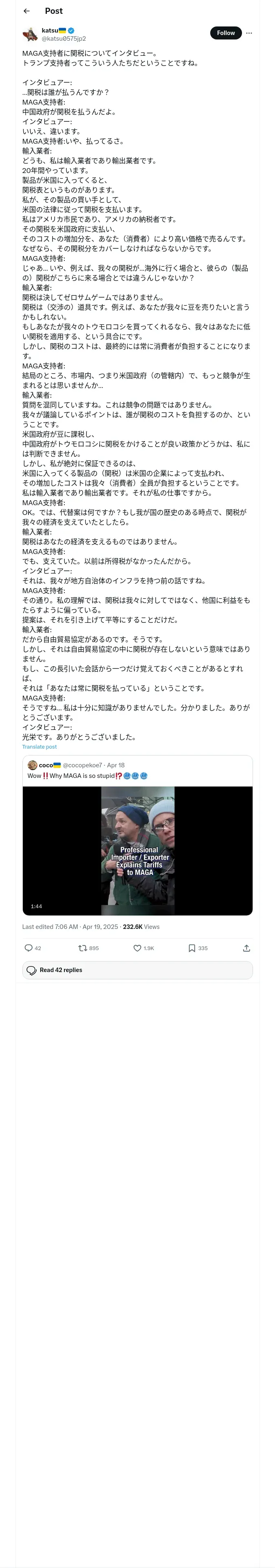The image size is (275, 1568).
Task: Follow the katsu account
Action: (x=226, y=33)
